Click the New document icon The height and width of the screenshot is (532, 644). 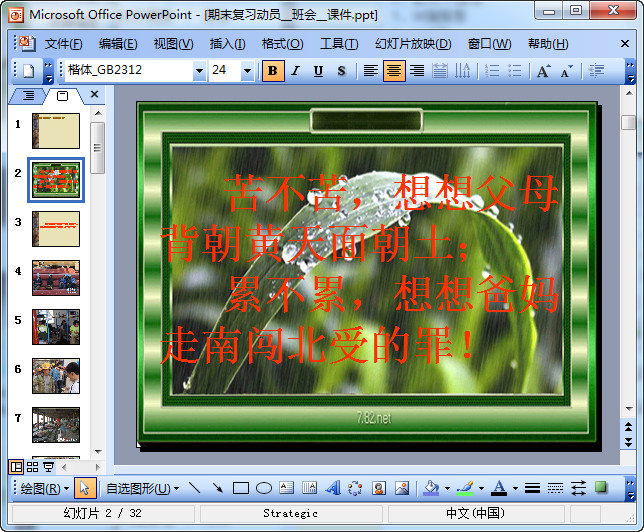pyautogui.click(x=28, y=71)
